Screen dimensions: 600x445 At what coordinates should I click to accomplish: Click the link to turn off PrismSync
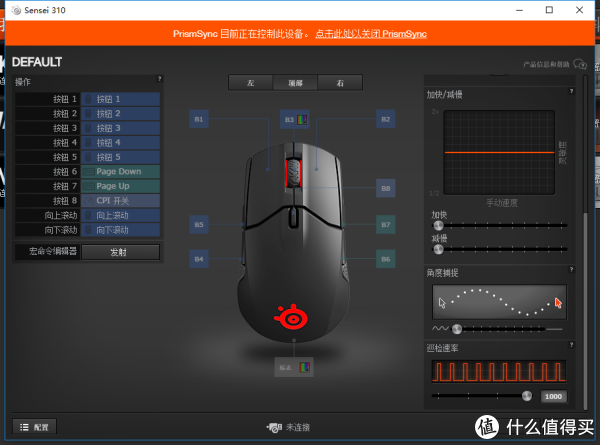pyautogui.click(x=371, y=34)
